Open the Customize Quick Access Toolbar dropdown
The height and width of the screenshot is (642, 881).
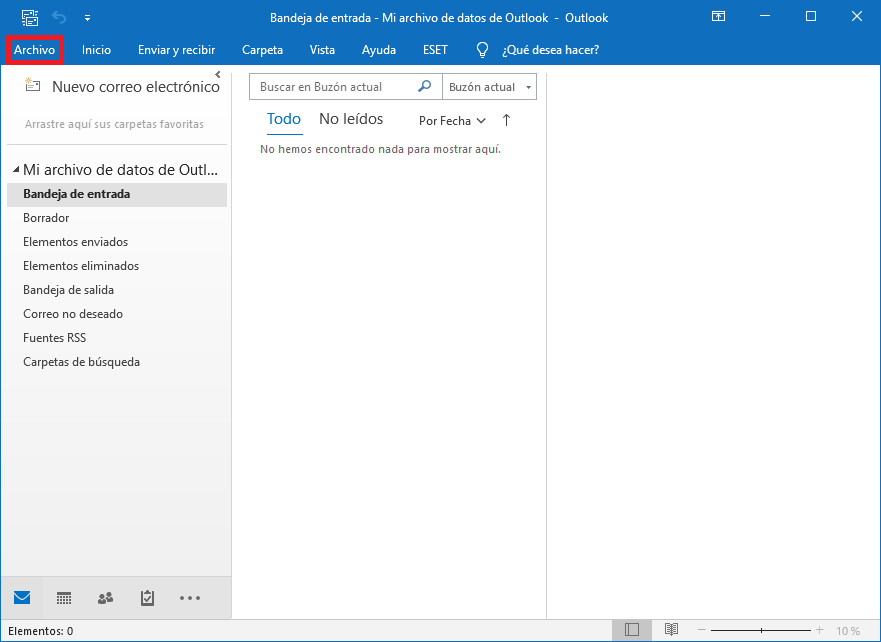[x=88, y=18]
